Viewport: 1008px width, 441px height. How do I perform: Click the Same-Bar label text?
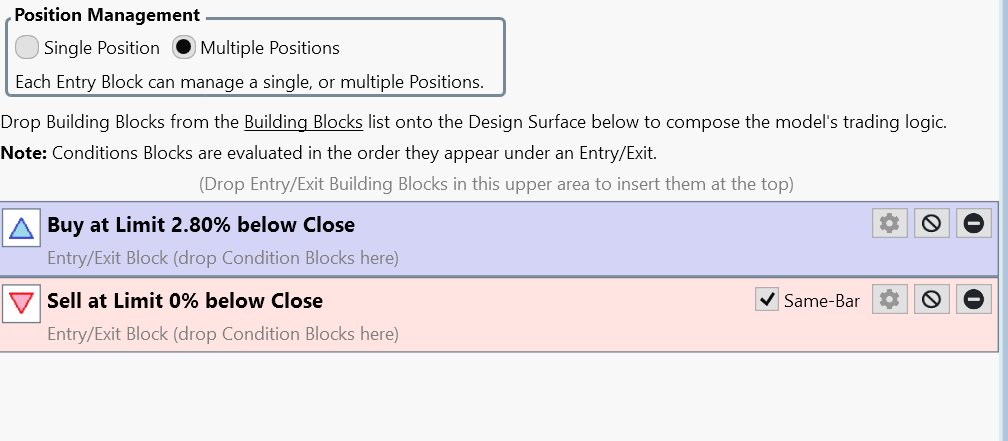point(822,301)
